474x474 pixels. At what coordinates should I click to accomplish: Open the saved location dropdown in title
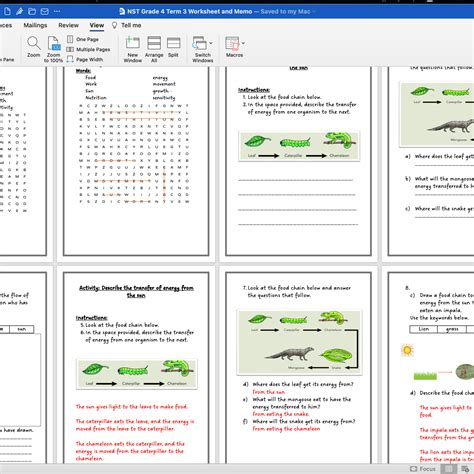pyautogui.click(x=314, y=12)
